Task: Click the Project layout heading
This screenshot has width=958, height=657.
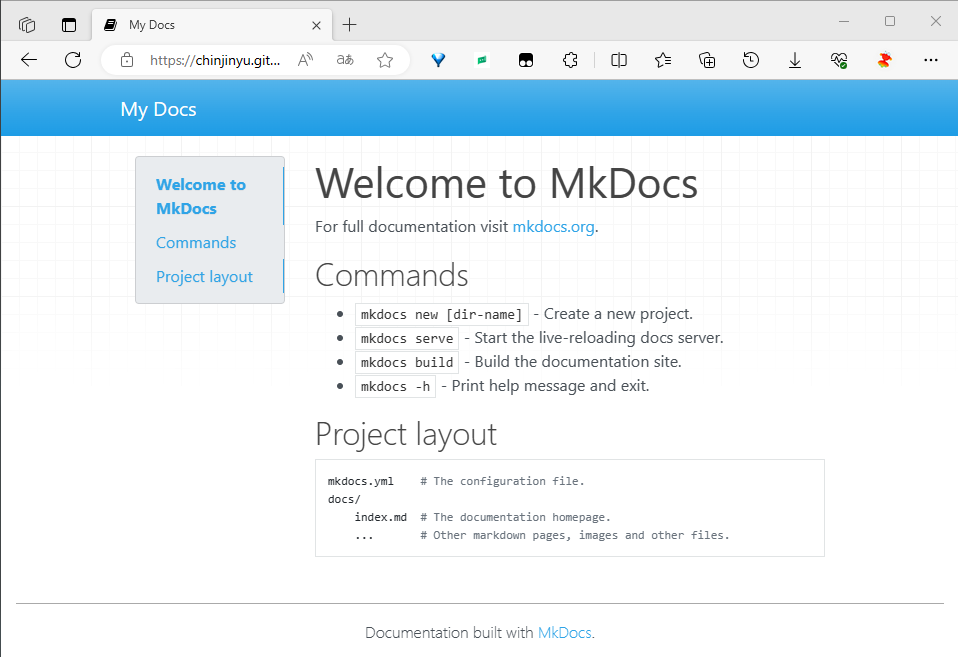Action: click(406, 435)
